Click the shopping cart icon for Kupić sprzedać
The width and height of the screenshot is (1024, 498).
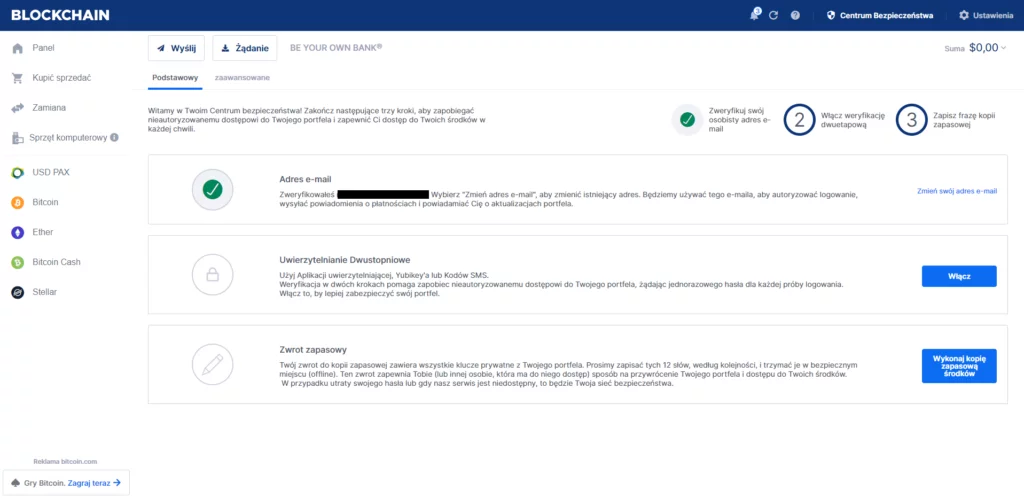(18, 78)
